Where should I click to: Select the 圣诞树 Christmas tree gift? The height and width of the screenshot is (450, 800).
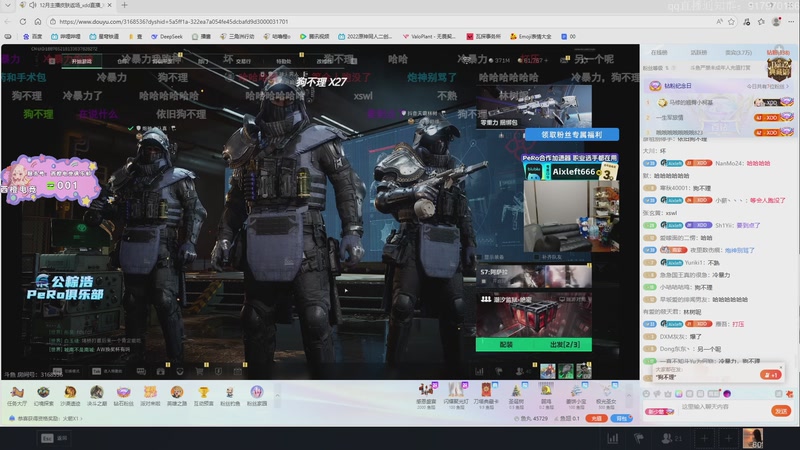pyautogui.click(x=516, y=395)
